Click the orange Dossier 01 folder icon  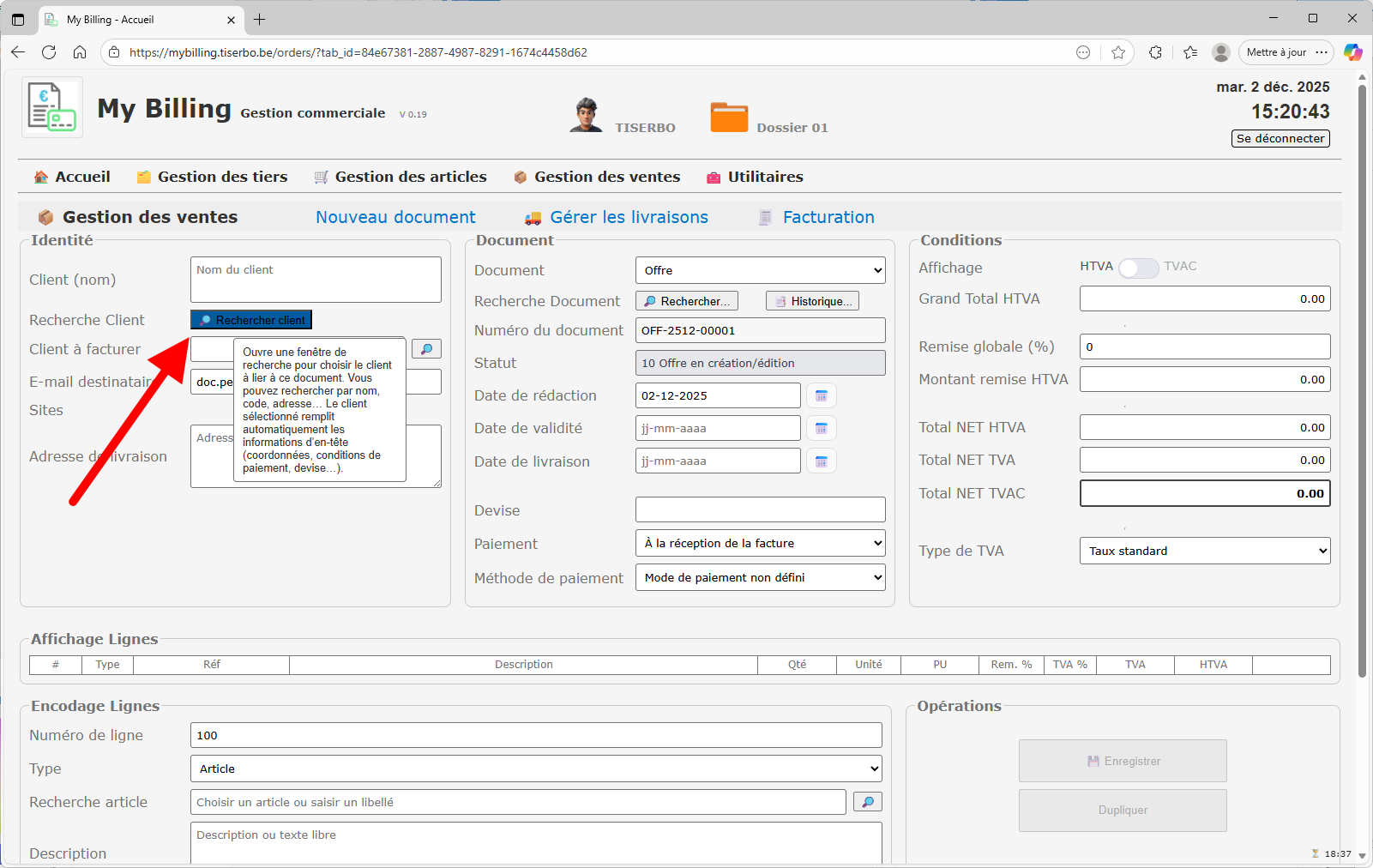point(729,118)
